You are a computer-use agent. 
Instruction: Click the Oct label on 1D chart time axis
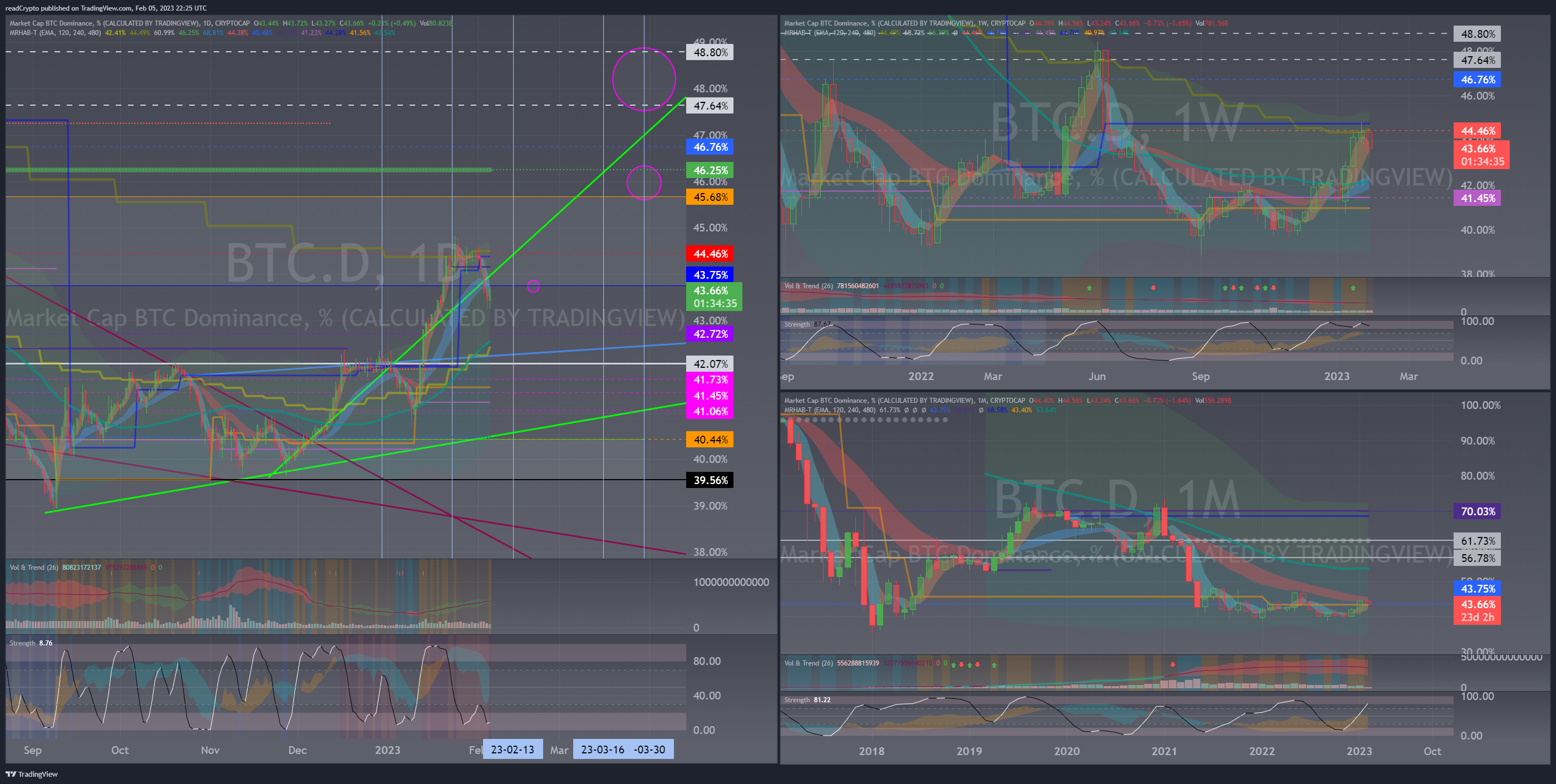tap(120, 750)
